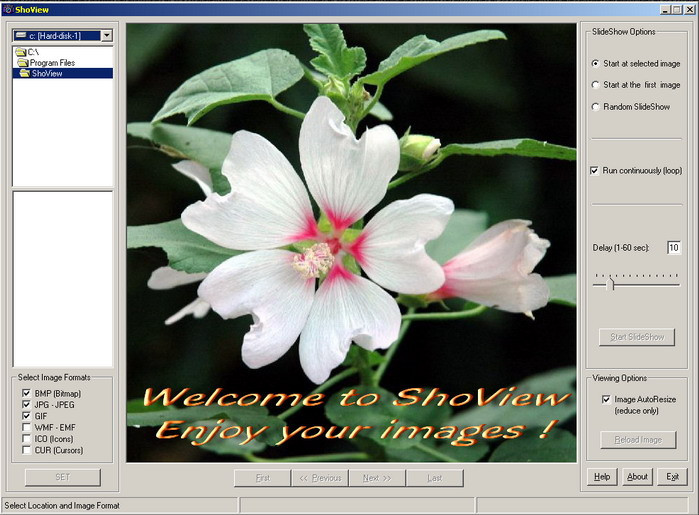Click the welcome flower image preview
This screenshot has width=699, height=515.
(x=351, y=243)
